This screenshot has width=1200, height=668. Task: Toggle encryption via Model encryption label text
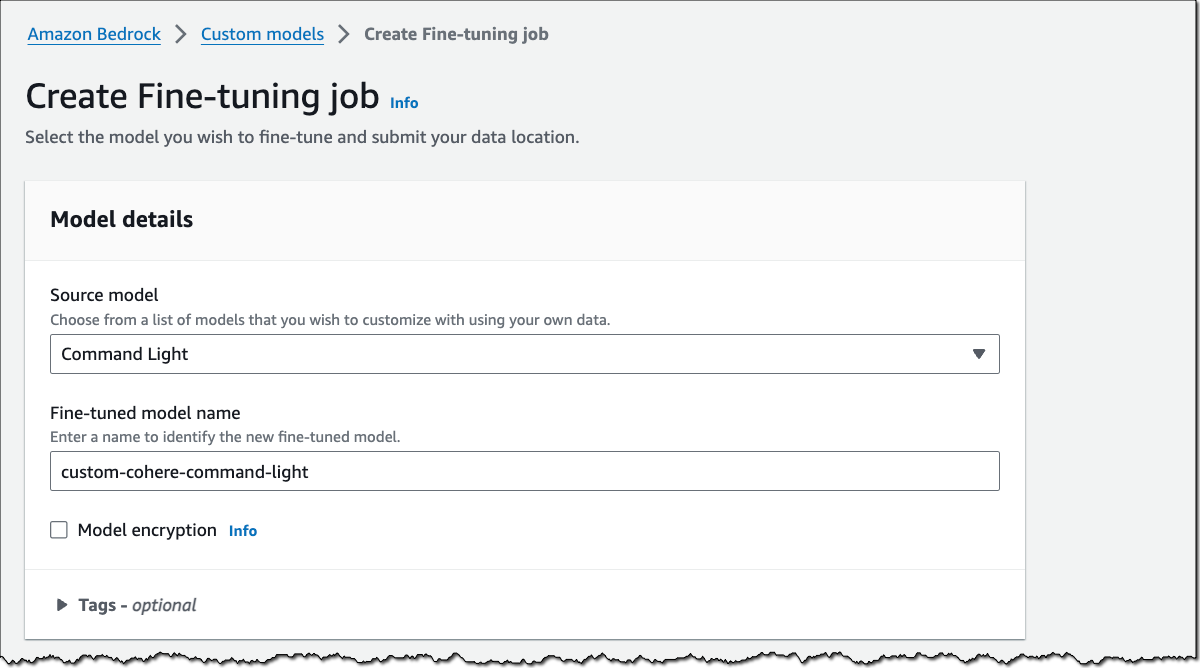click(147, 530)
